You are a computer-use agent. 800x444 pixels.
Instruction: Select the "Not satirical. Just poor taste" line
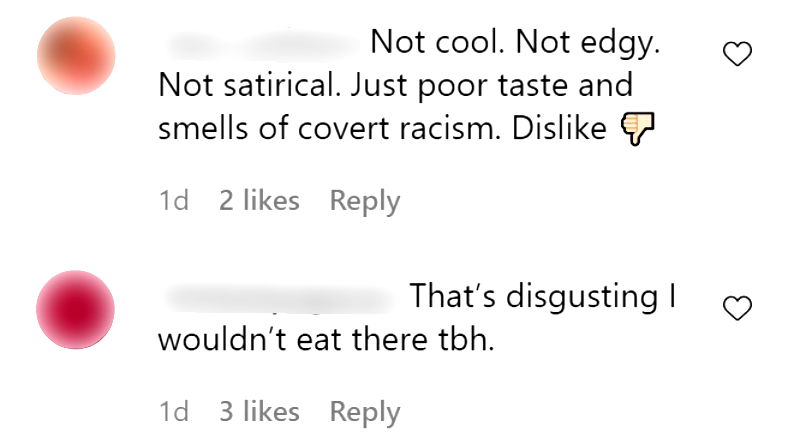395,85
